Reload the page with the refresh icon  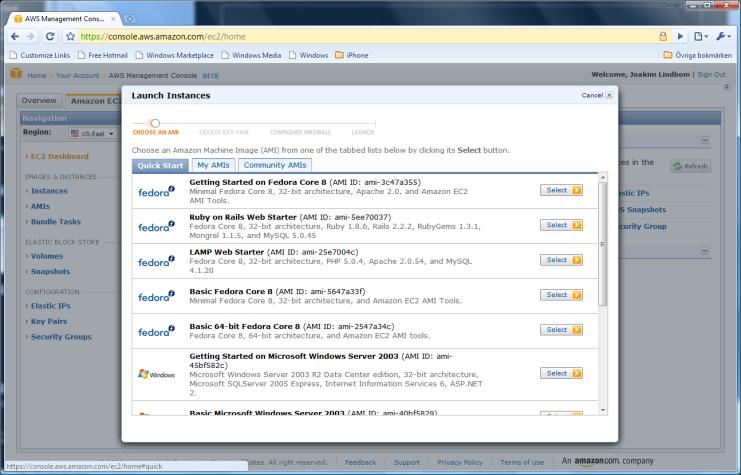(50, 36)
